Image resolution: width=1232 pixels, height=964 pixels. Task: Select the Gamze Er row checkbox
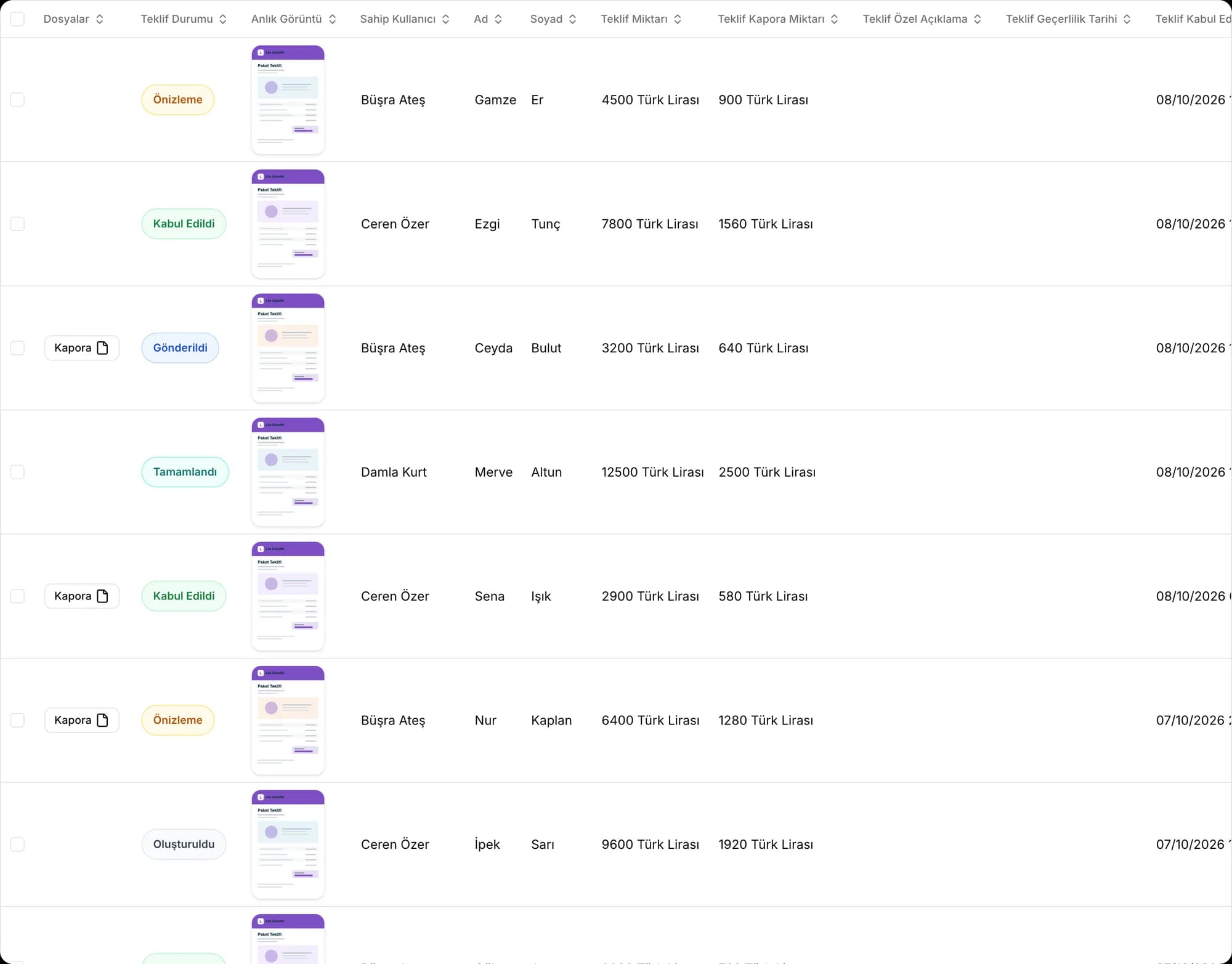point(17,100)
